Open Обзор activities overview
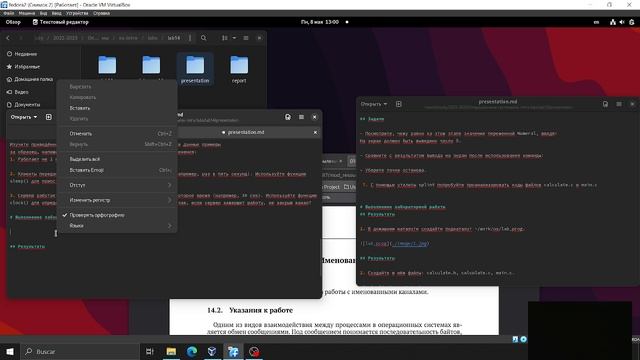This screenshot has width=640, height=360. click(13, 22)
